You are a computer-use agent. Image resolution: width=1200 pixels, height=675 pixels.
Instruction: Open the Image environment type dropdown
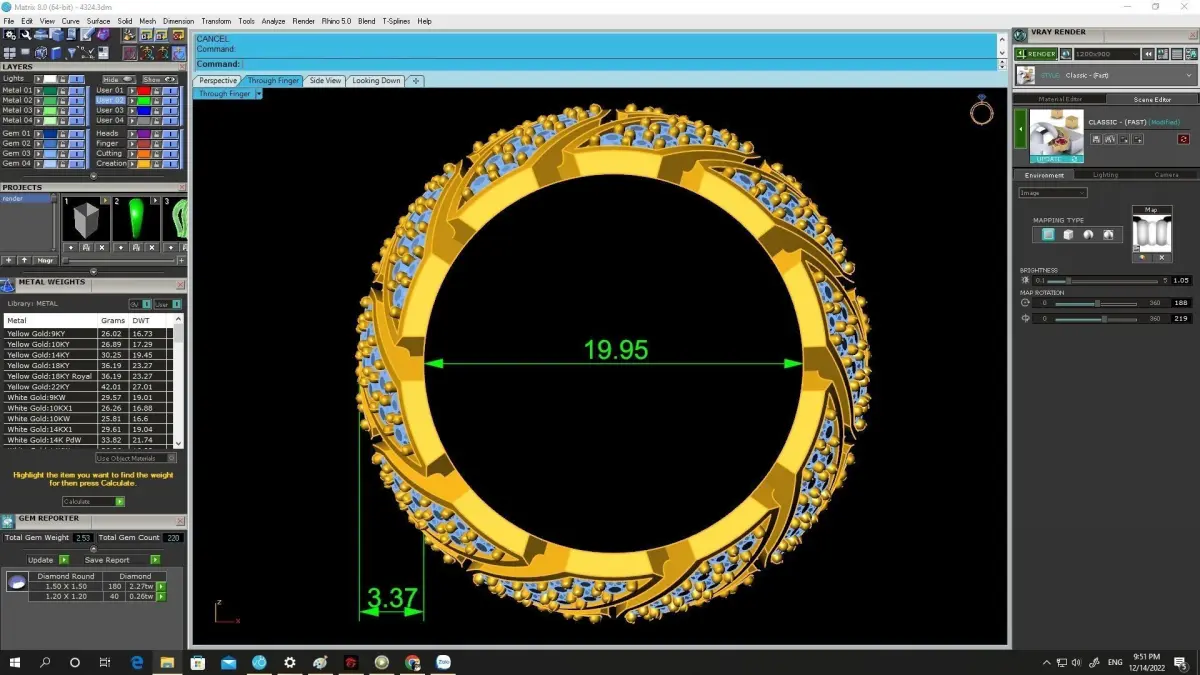point(1052,193)
